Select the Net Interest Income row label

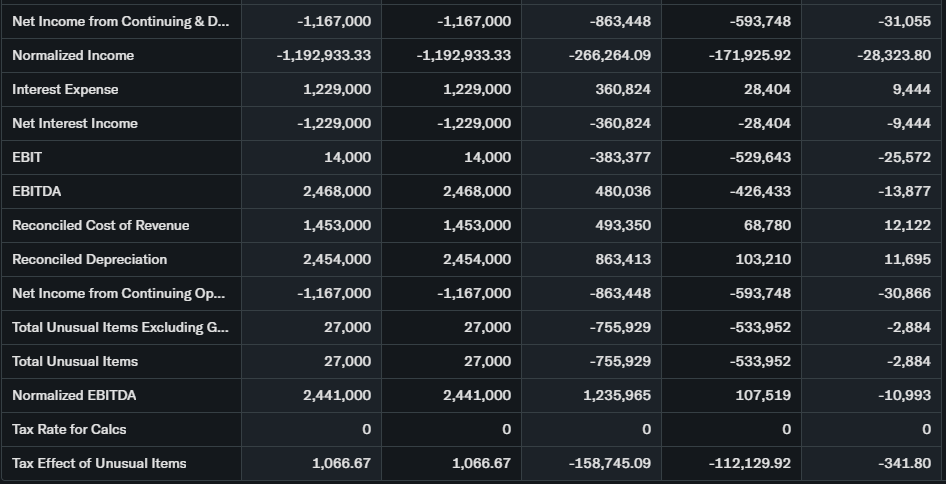click(x=75, y=123)
